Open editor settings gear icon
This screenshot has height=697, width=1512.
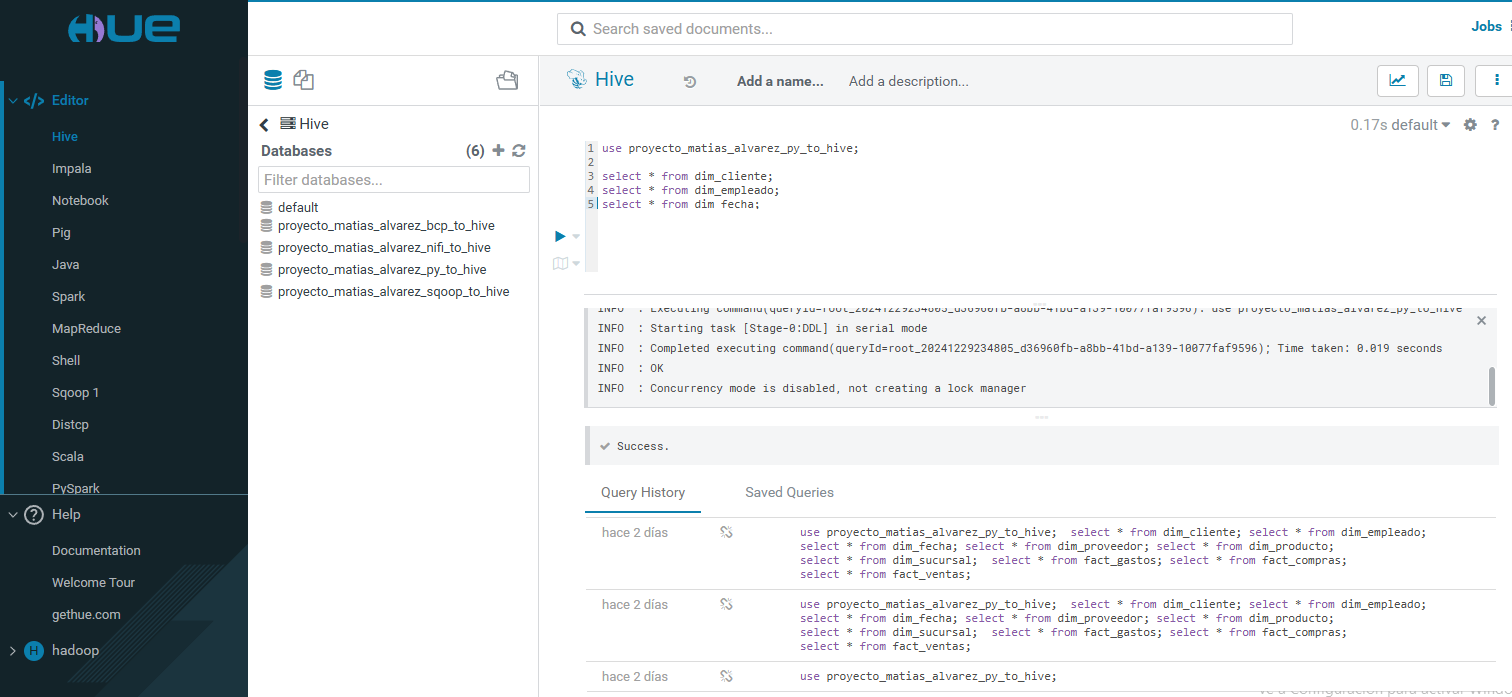1470,125
